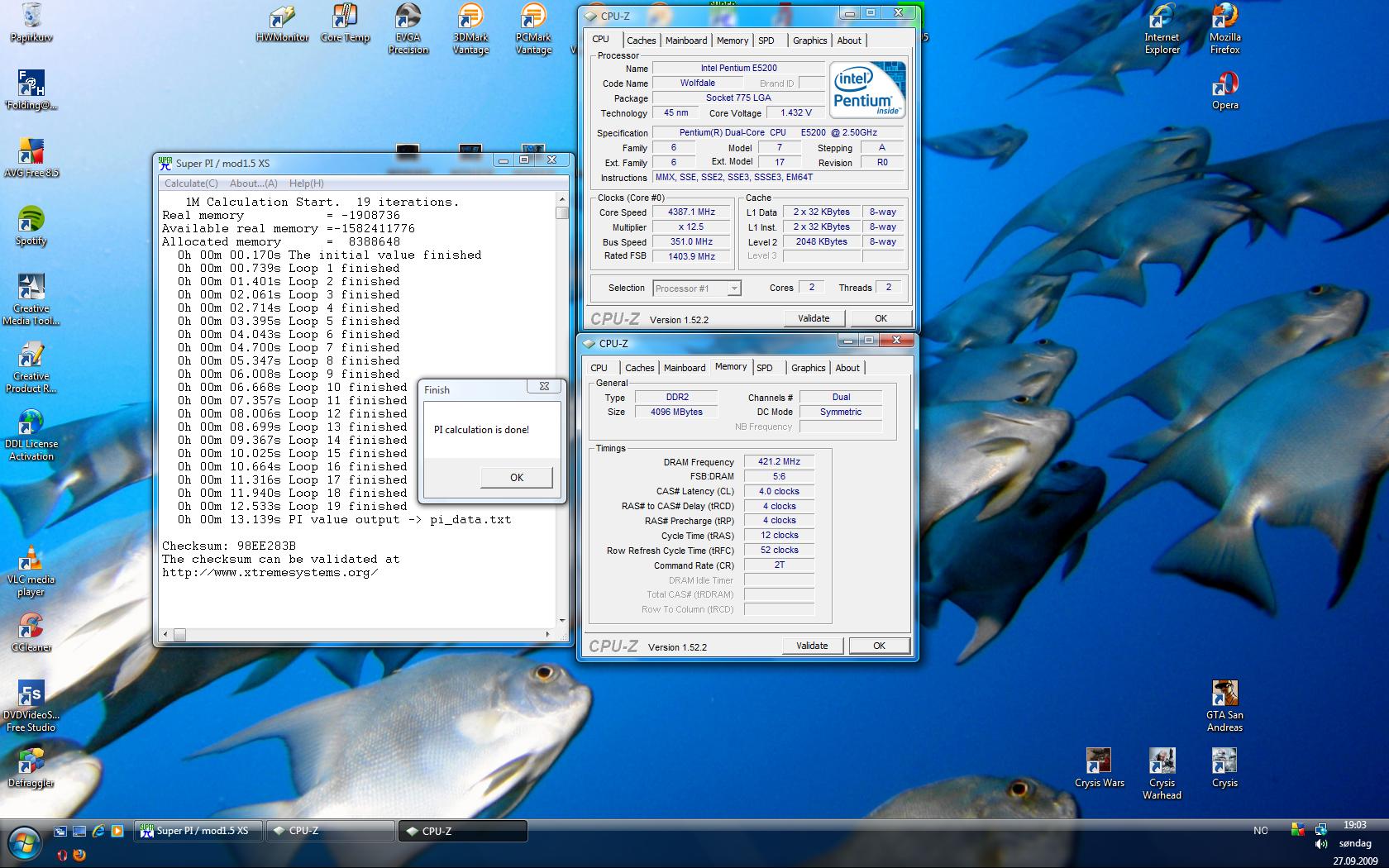Launch AVG Free 8.5 from the desktop
The width and height of the screenshot is (1389, 868).
(31, 158)
